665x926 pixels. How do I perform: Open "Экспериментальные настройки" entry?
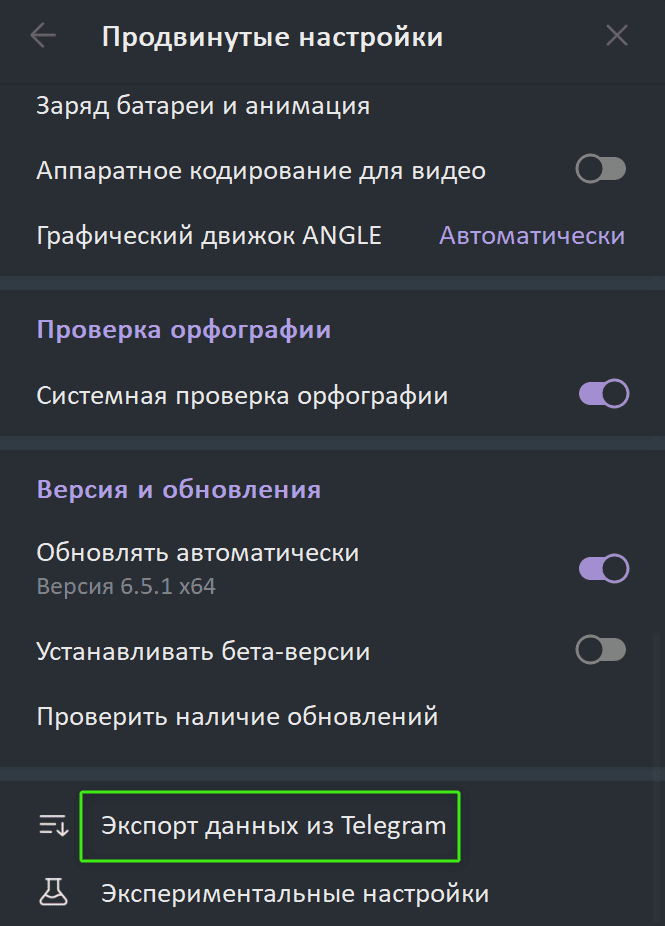[295, 893]
